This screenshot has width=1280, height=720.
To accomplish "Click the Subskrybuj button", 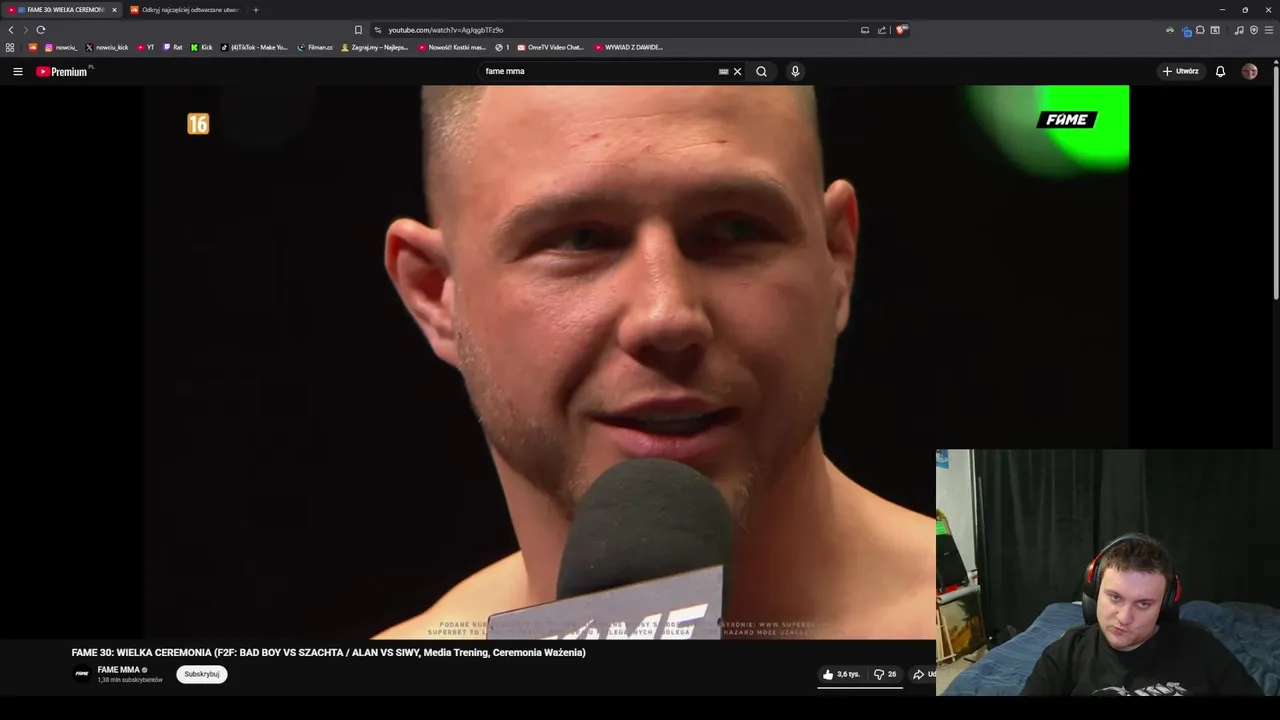I will [x=202, y=674].
